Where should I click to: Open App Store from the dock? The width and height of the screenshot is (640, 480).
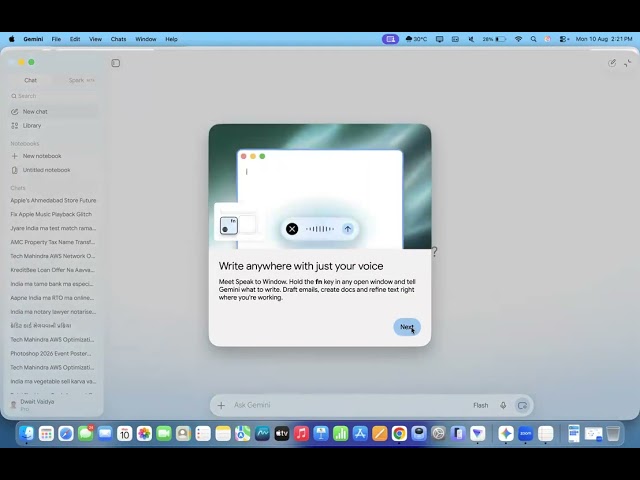pyautogui.click(x=360, y=433)
